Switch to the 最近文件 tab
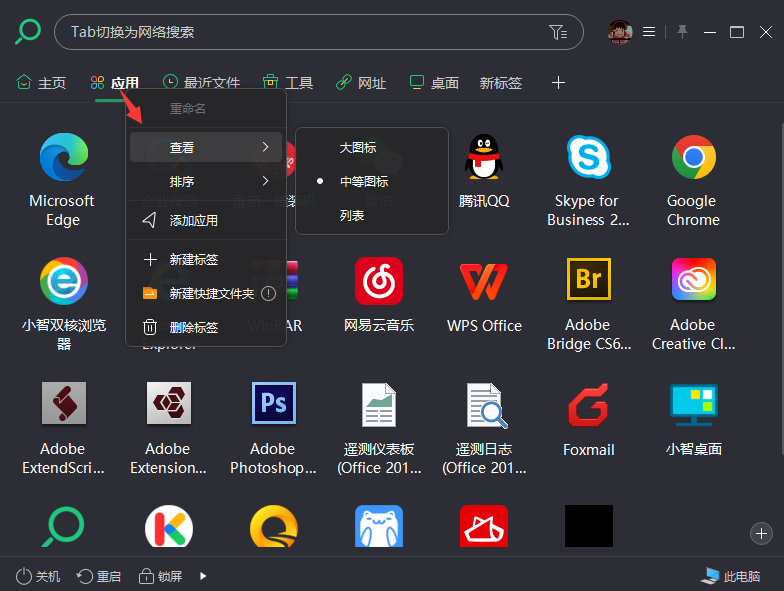This screenshot has width=784, height=591. coord(201,83)
